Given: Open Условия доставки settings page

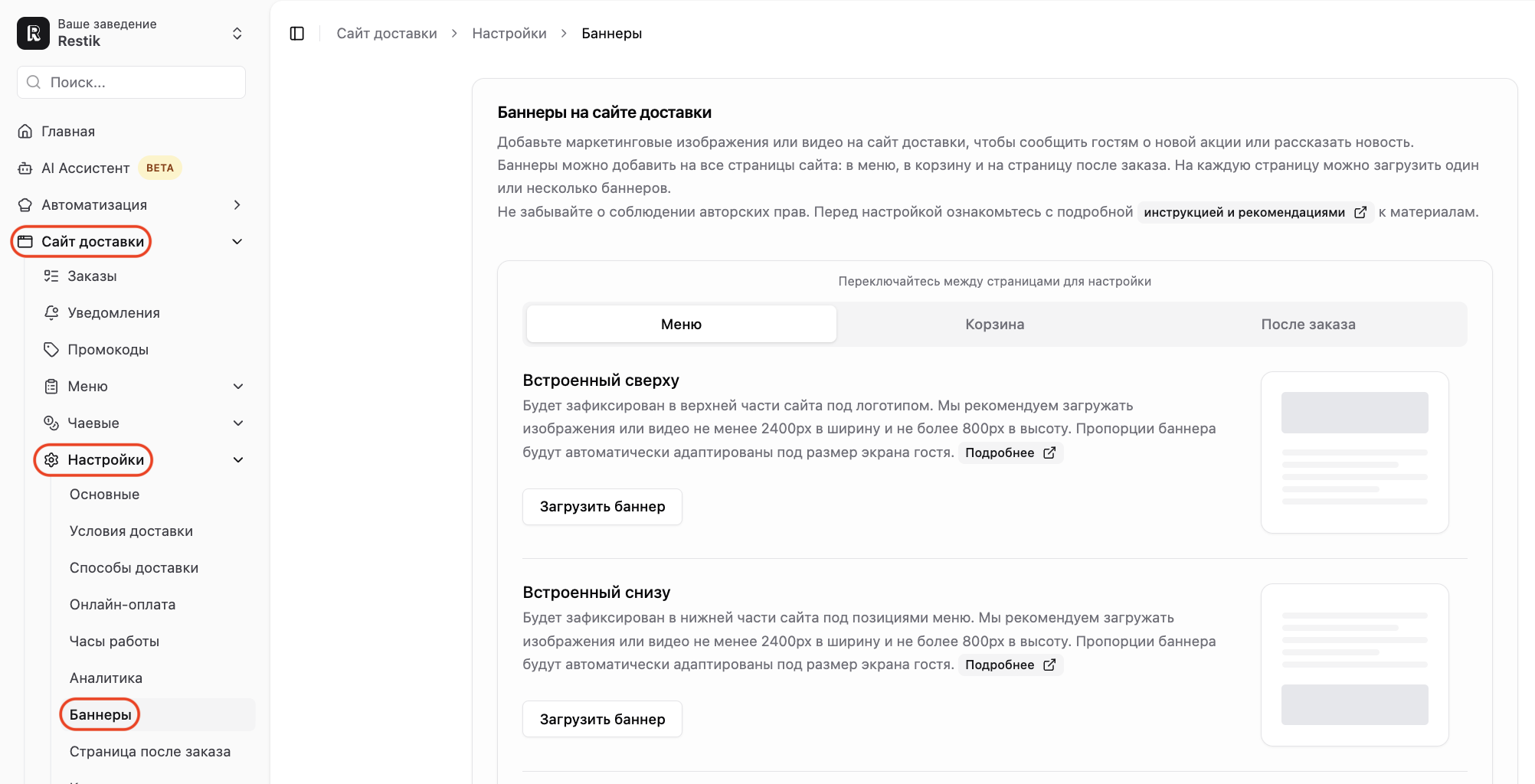Looking at the screenshot, I should (x=131, y=531).
